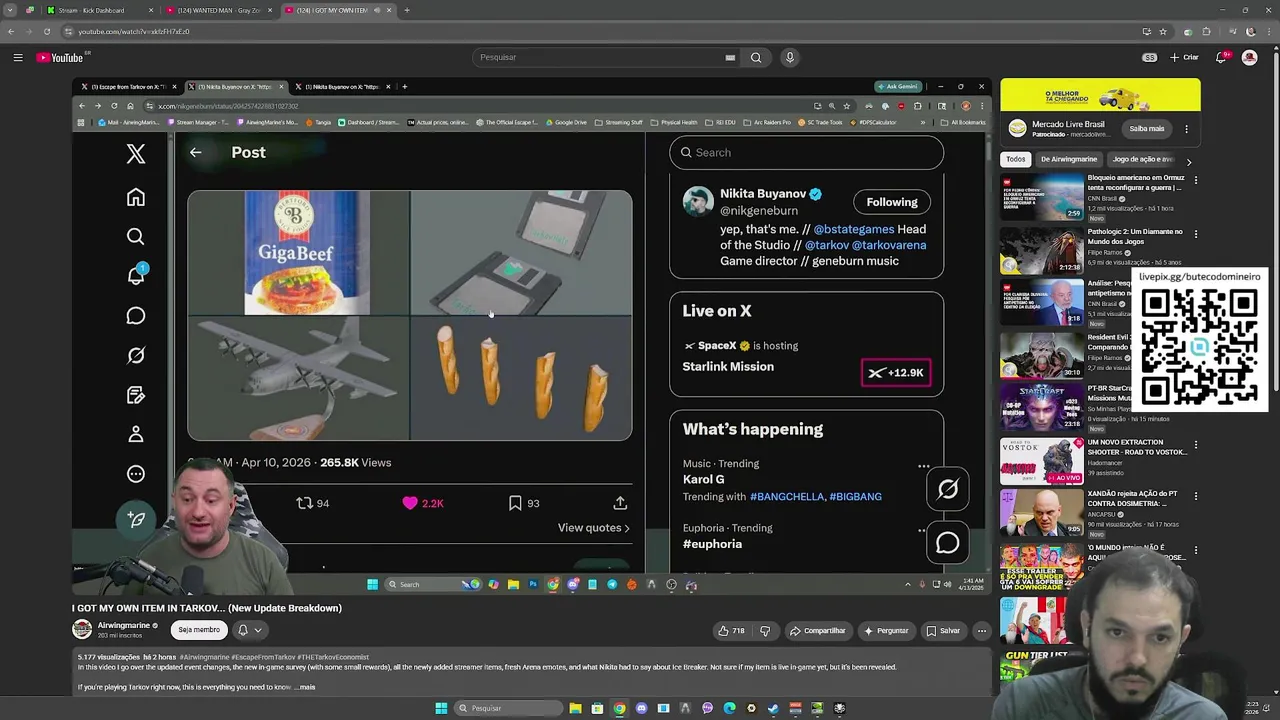Click the Windows Start button on taskbar

pyautogui.click(x=441, y=708)
